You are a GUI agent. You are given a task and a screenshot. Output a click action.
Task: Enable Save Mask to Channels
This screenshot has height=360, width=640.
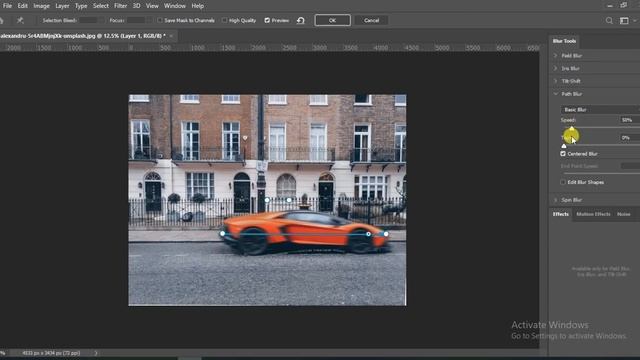click(x=160, y=20)
